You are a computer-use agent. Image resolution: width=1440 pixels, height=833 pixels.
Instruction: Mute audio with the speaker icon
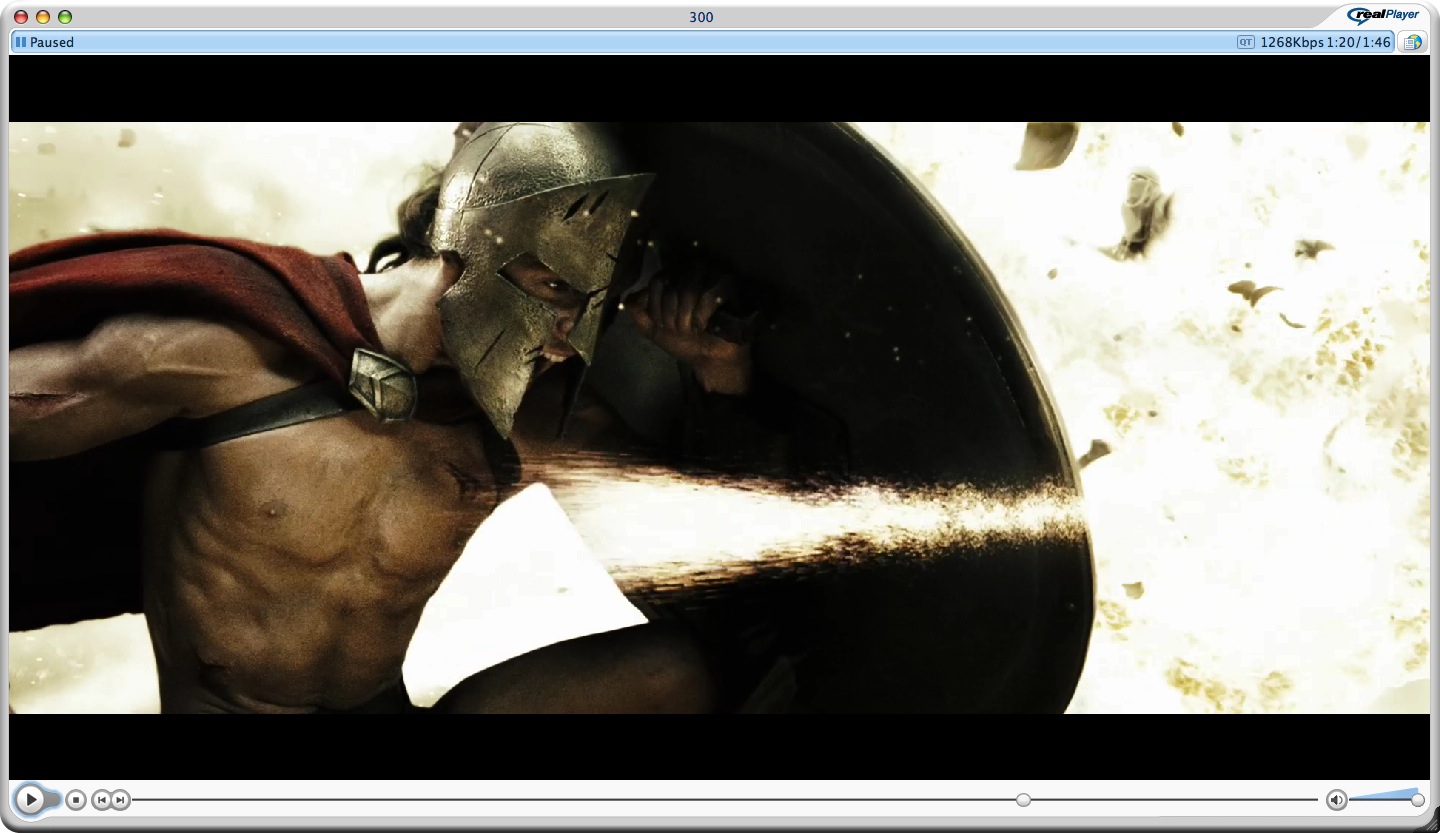point(1337,800)
